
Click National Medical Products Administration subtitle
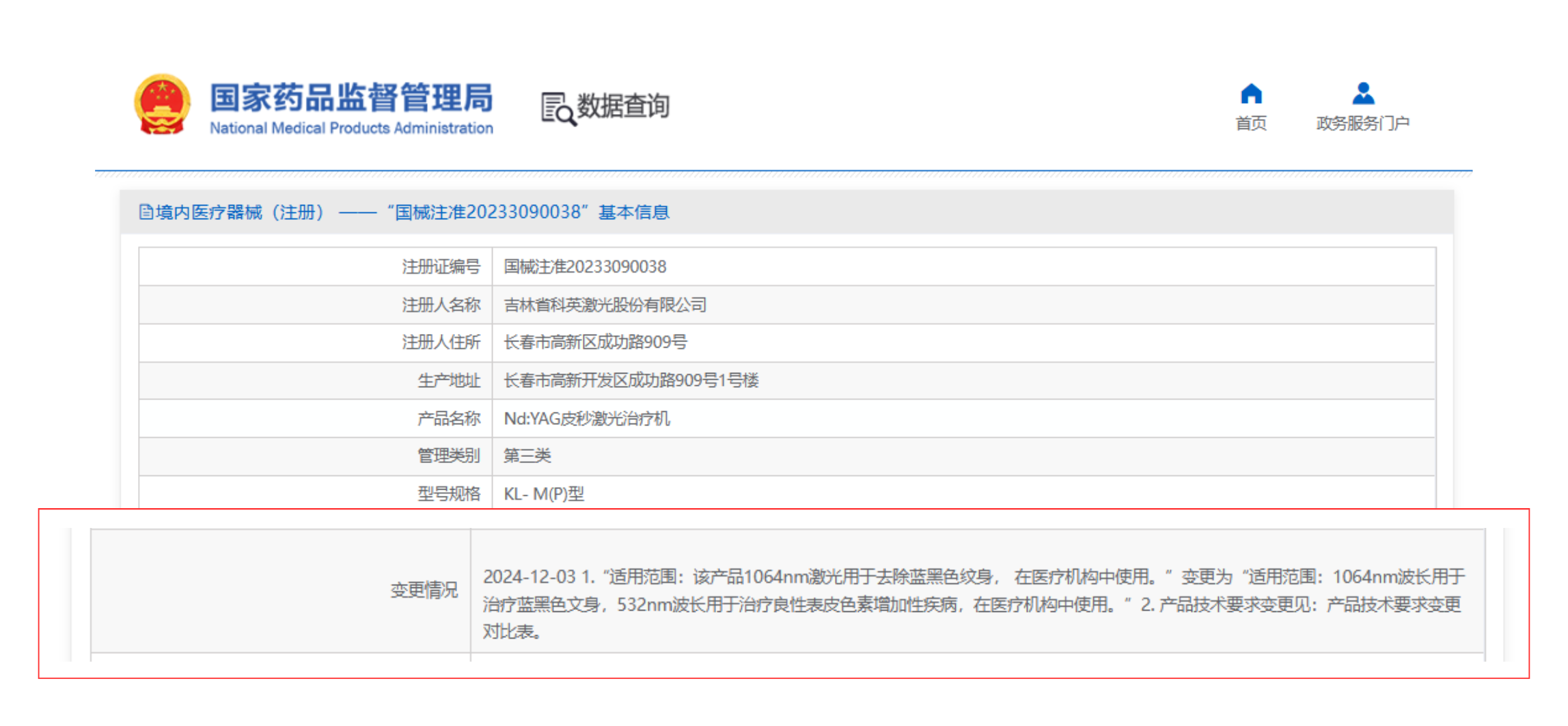pyautogui.click(x=351, y=128)
